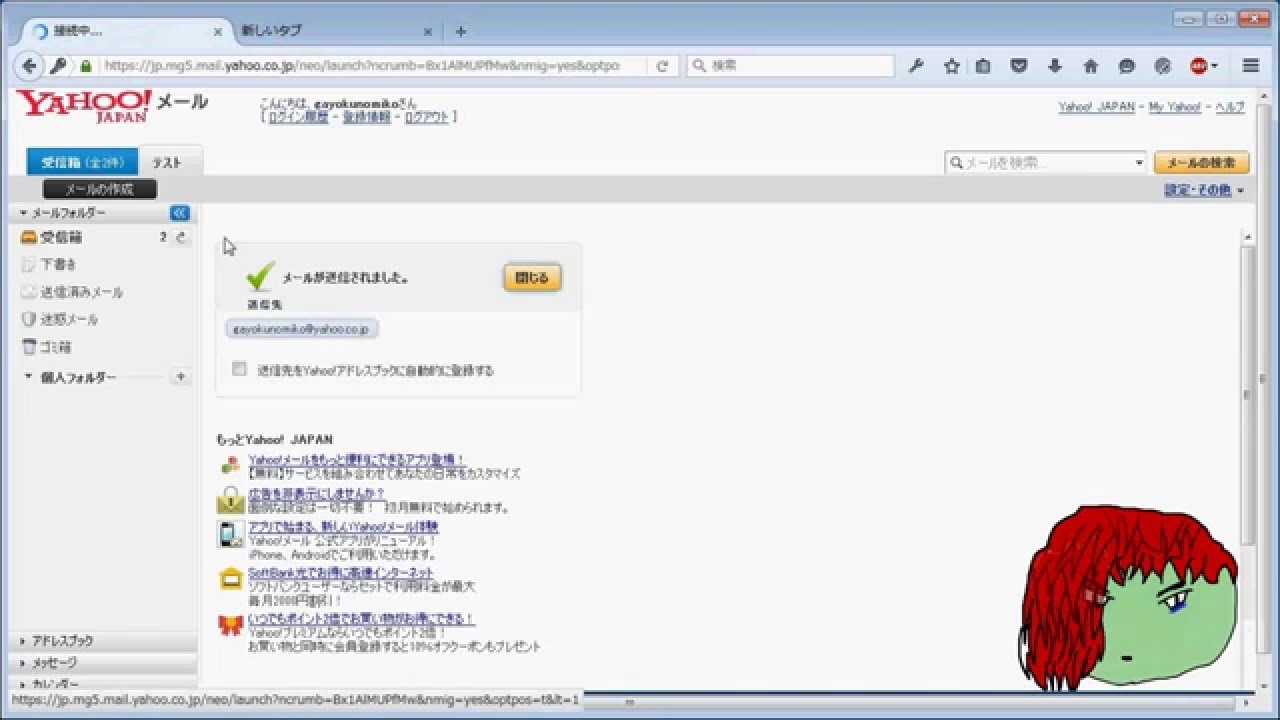Open the My Yahoo! link
Screen dimensions: 1280x720
point(1174,107)
